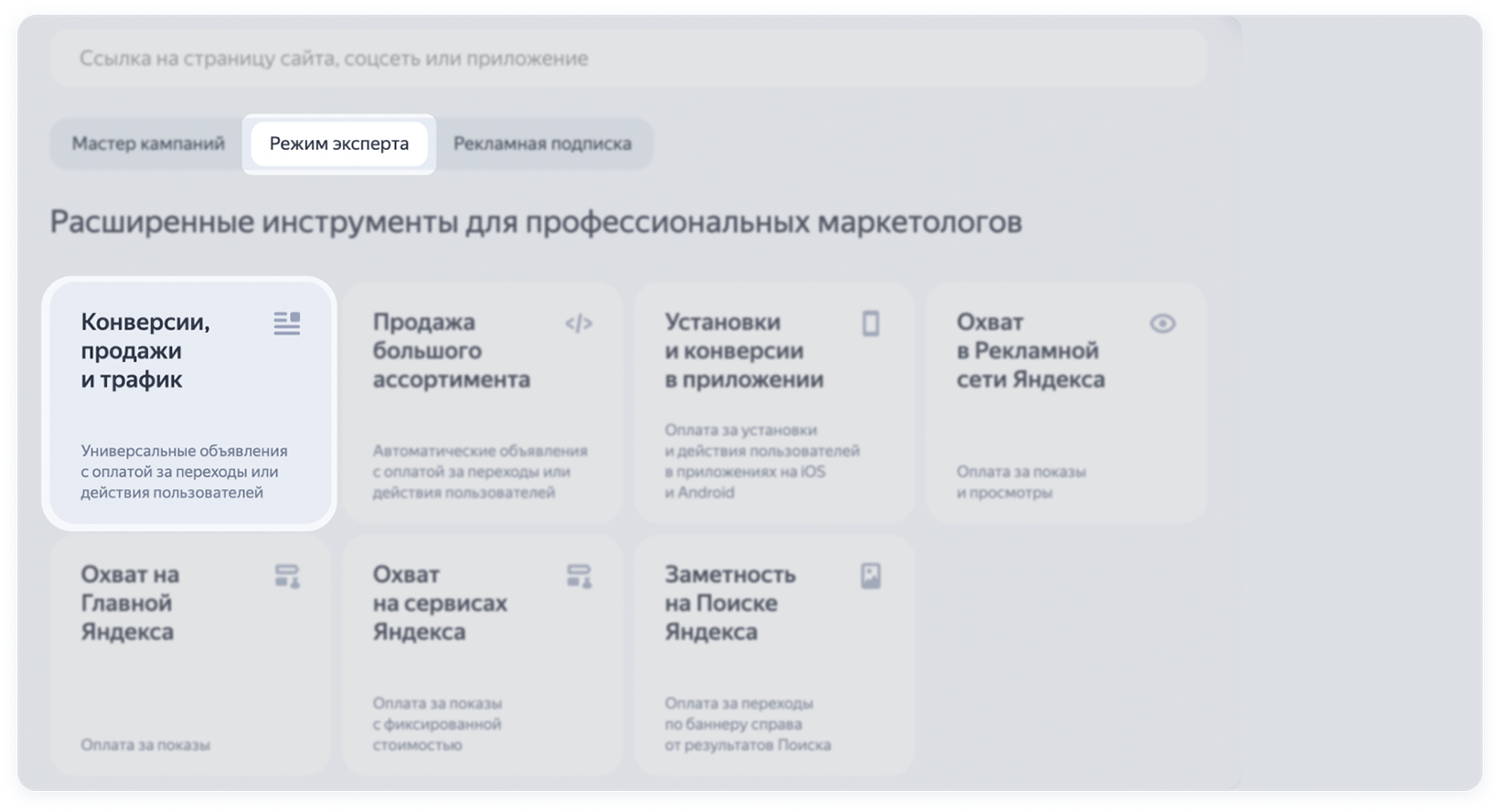1500x812 pixels.
Task: Click text 'Оплата за показы и просмотры'
Action: tap(1022, 482)
